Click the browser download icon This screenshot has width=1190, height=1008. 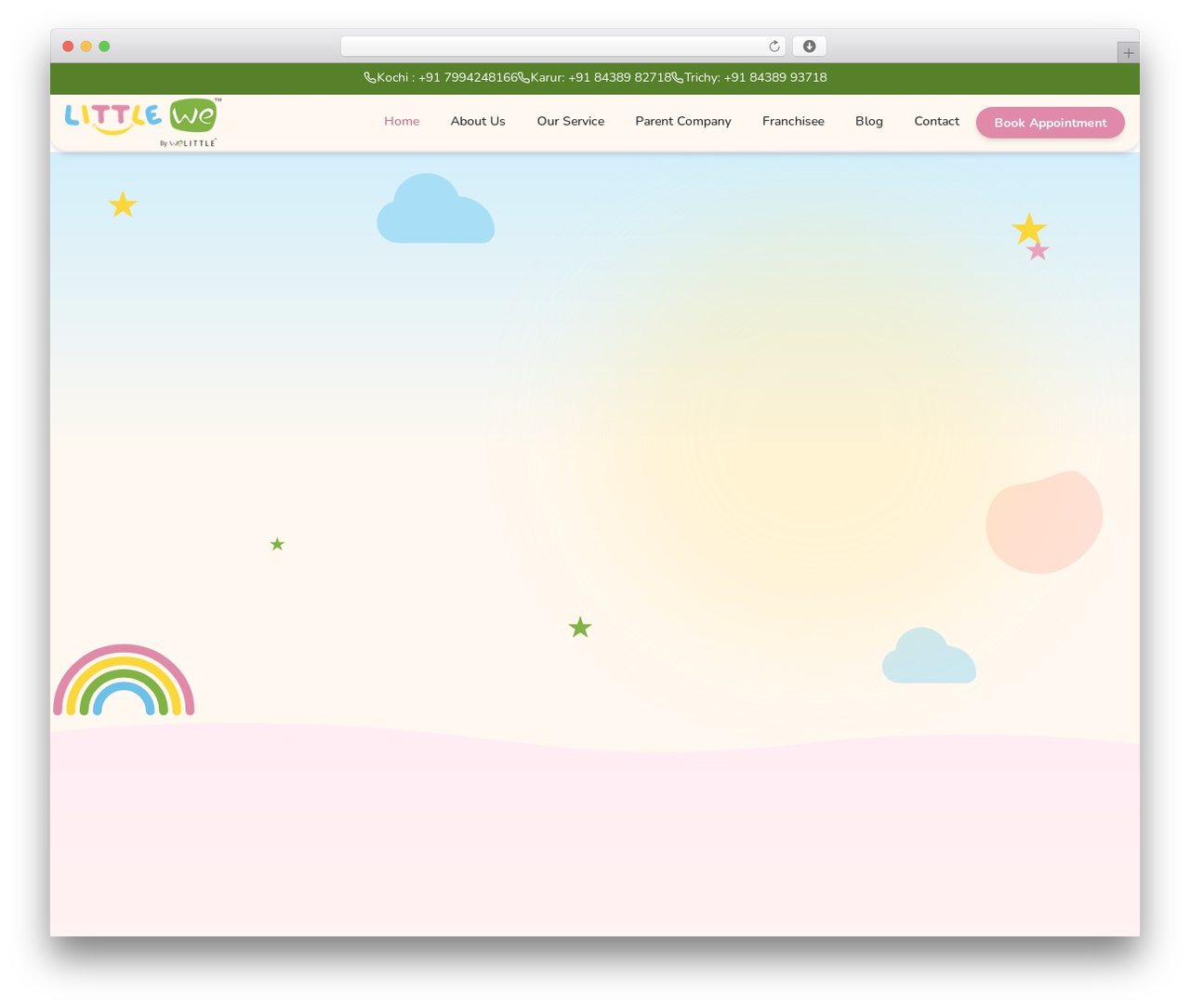[x=809, y=46]
